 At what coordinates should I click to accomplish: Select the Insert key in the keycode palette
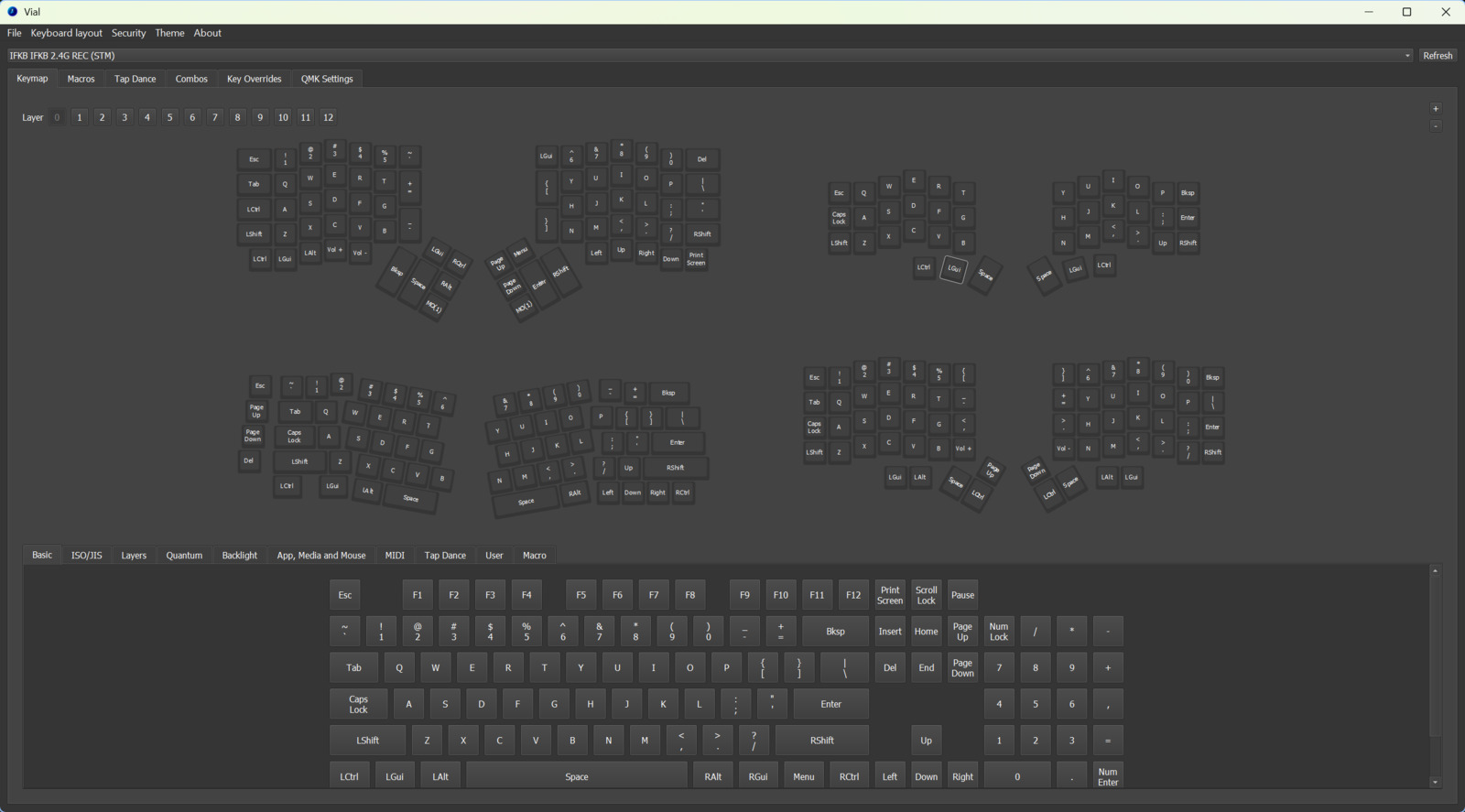[x=889, y=632]
